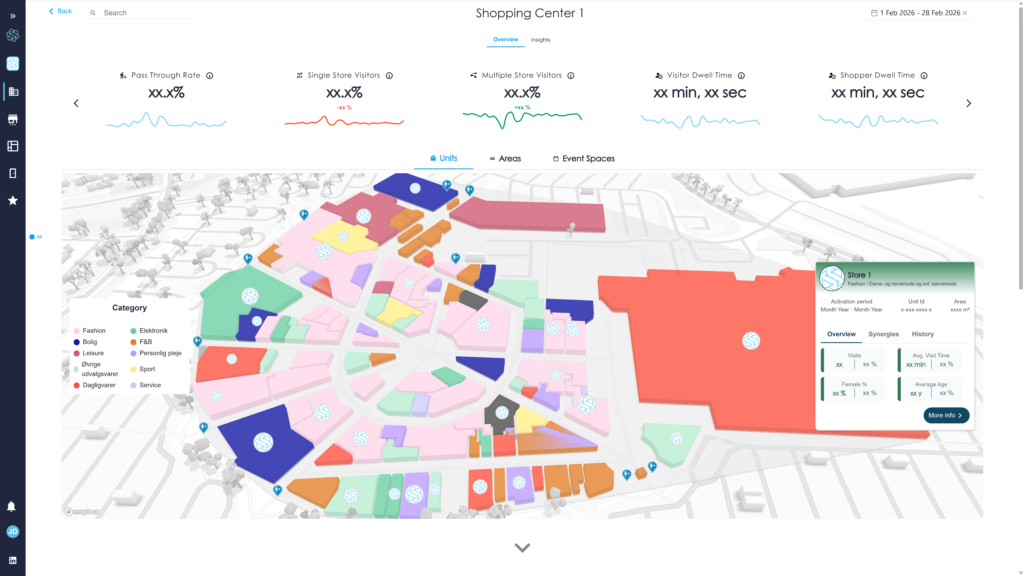Open the store icon in sidebar

point(13,119)
